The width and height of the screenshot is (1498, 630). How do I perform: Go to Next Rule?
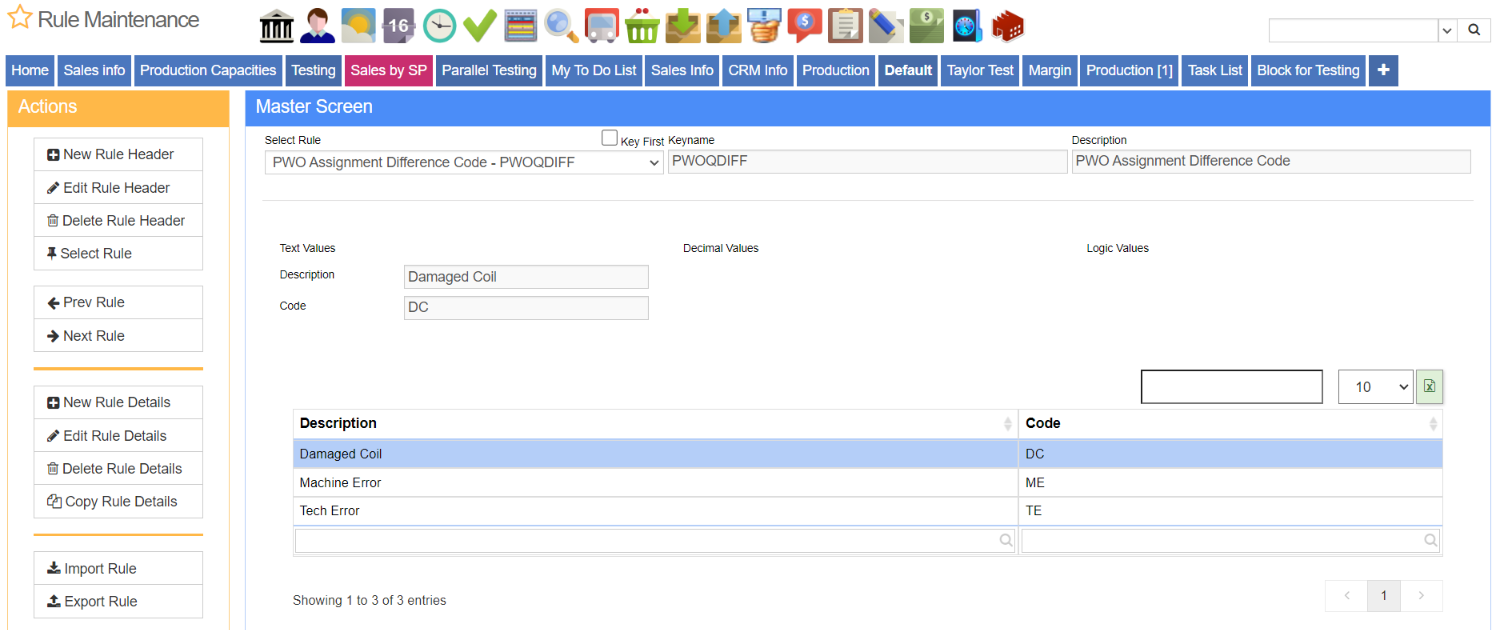[118, 335]
